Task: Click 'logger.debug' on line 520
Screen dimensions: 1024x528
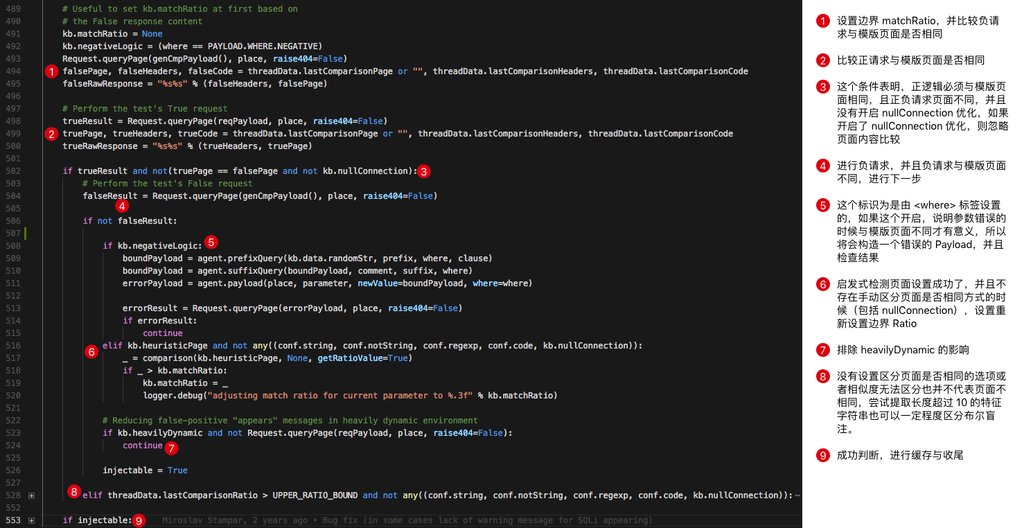Action: click(x=172, y=395)
